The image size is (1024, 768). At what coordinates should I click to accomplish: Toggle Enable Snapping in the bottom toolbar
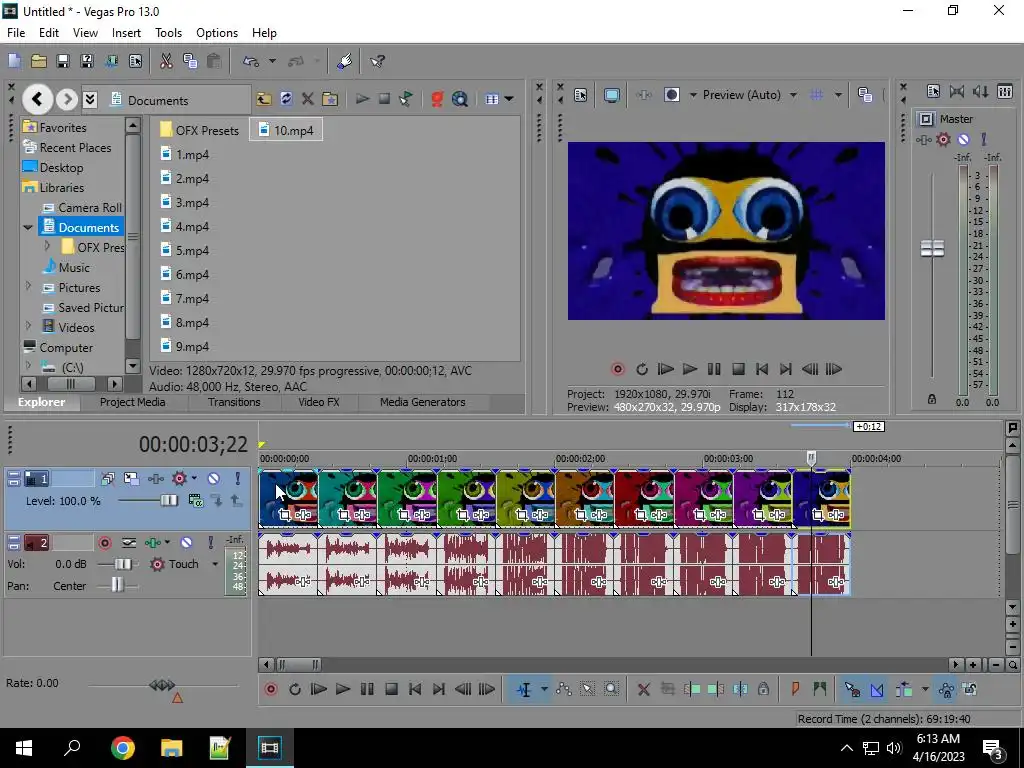[x=852, y=689]
